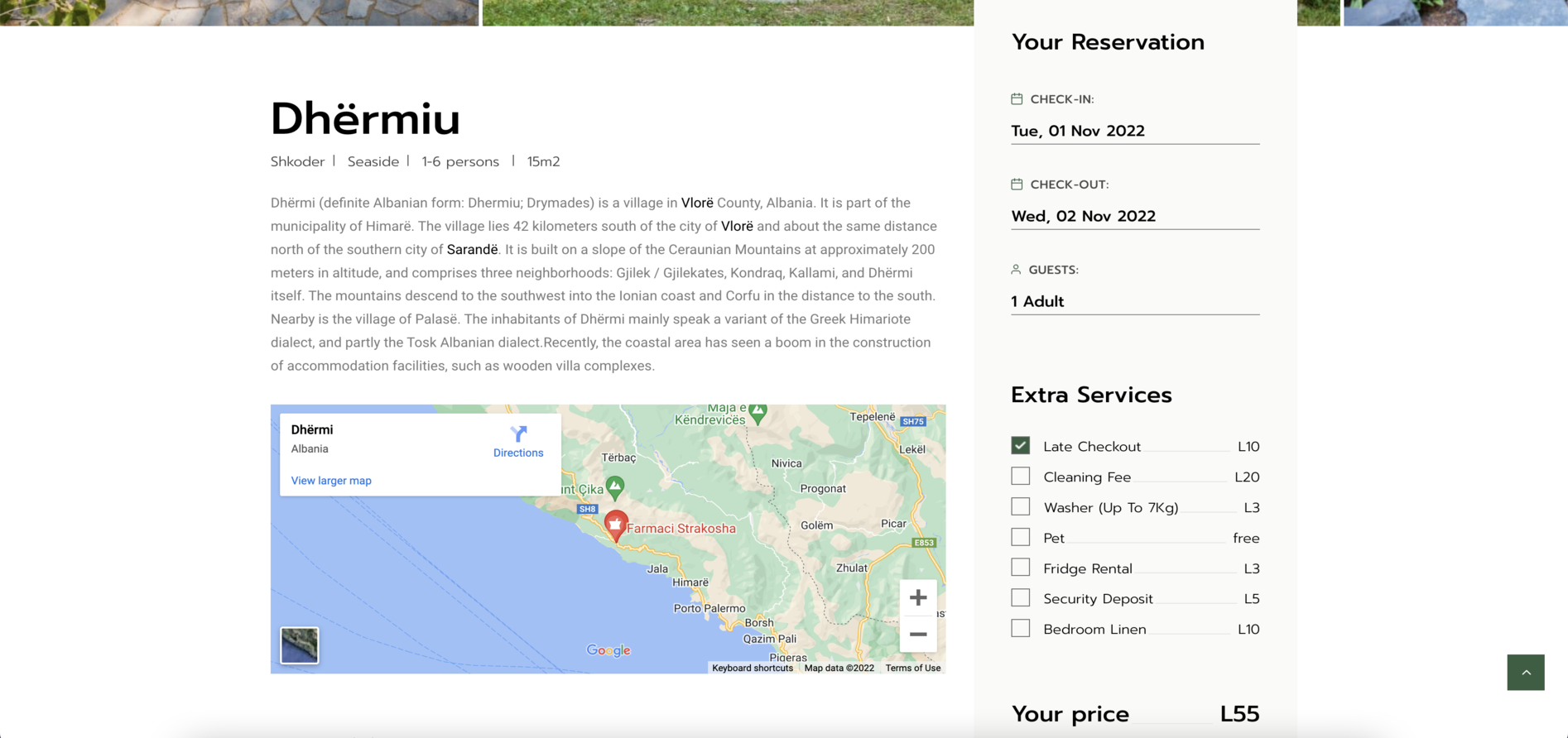Open map Keyboard shortcuts
1568x738 pixels.
(753, 668)
